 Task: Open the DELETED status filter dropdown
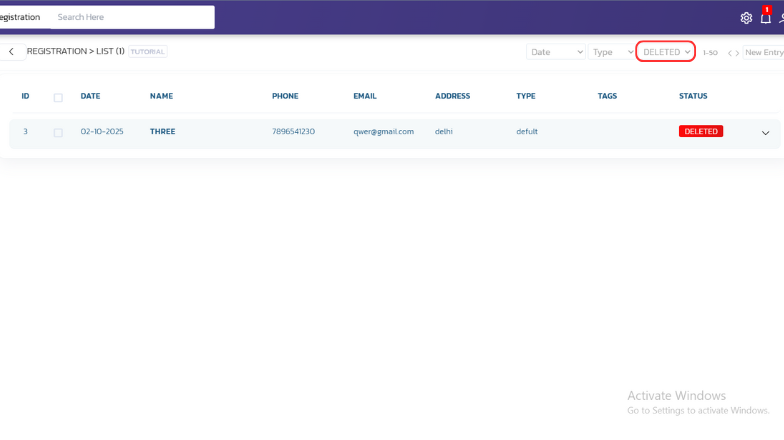666,52
